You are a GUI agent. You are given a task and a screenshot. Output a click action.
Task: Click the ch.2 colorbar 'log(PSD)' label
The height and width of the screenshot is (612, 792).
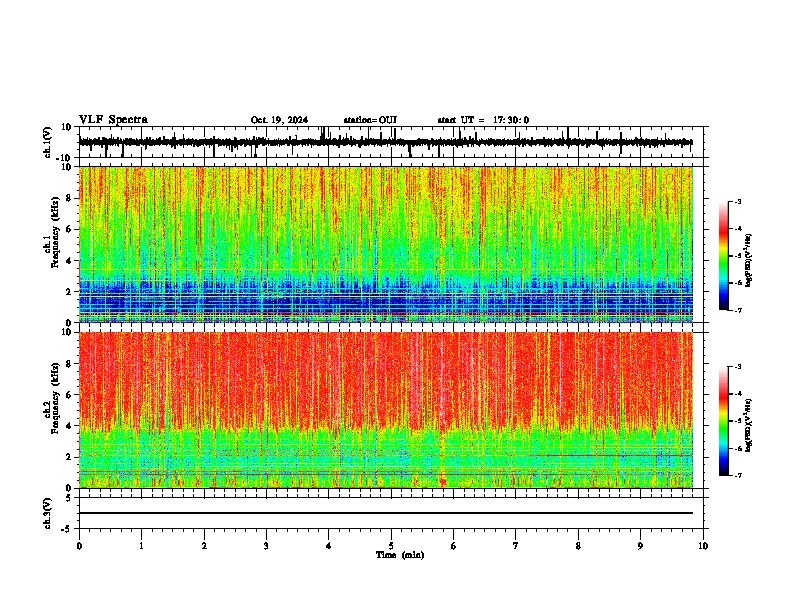coord(748,425)
